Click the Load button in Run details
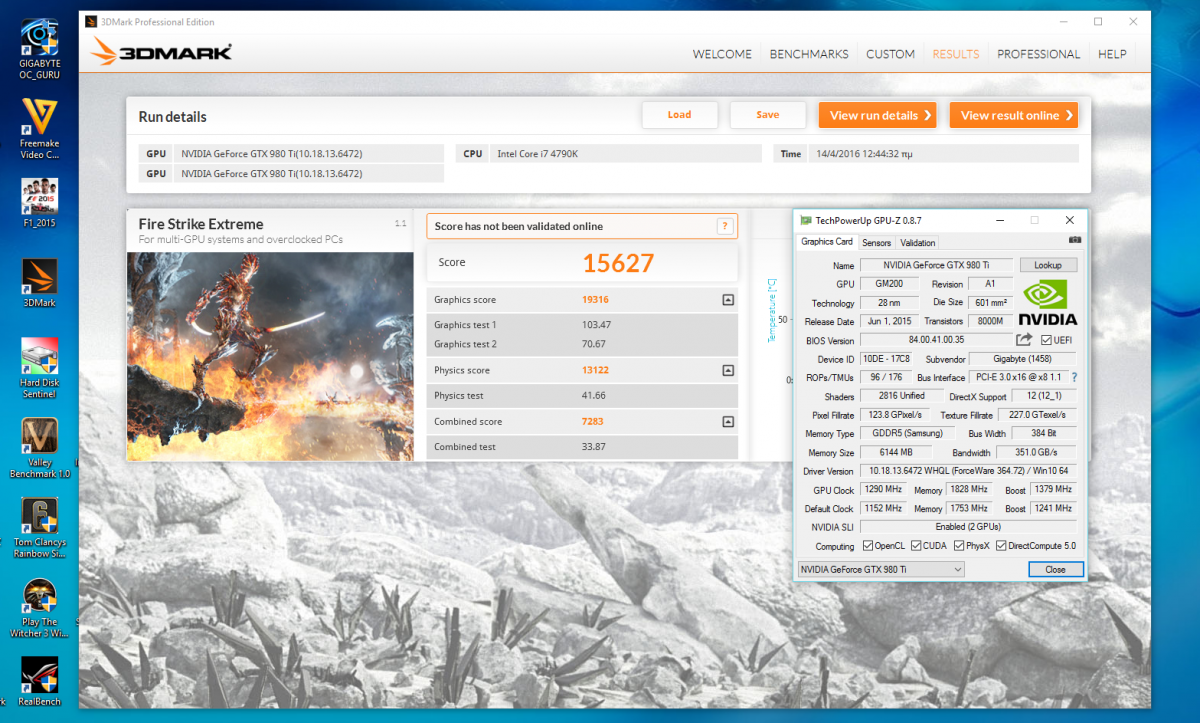Image resolution: width=1200 pixels, height=723 pixels. coord(680,115)
